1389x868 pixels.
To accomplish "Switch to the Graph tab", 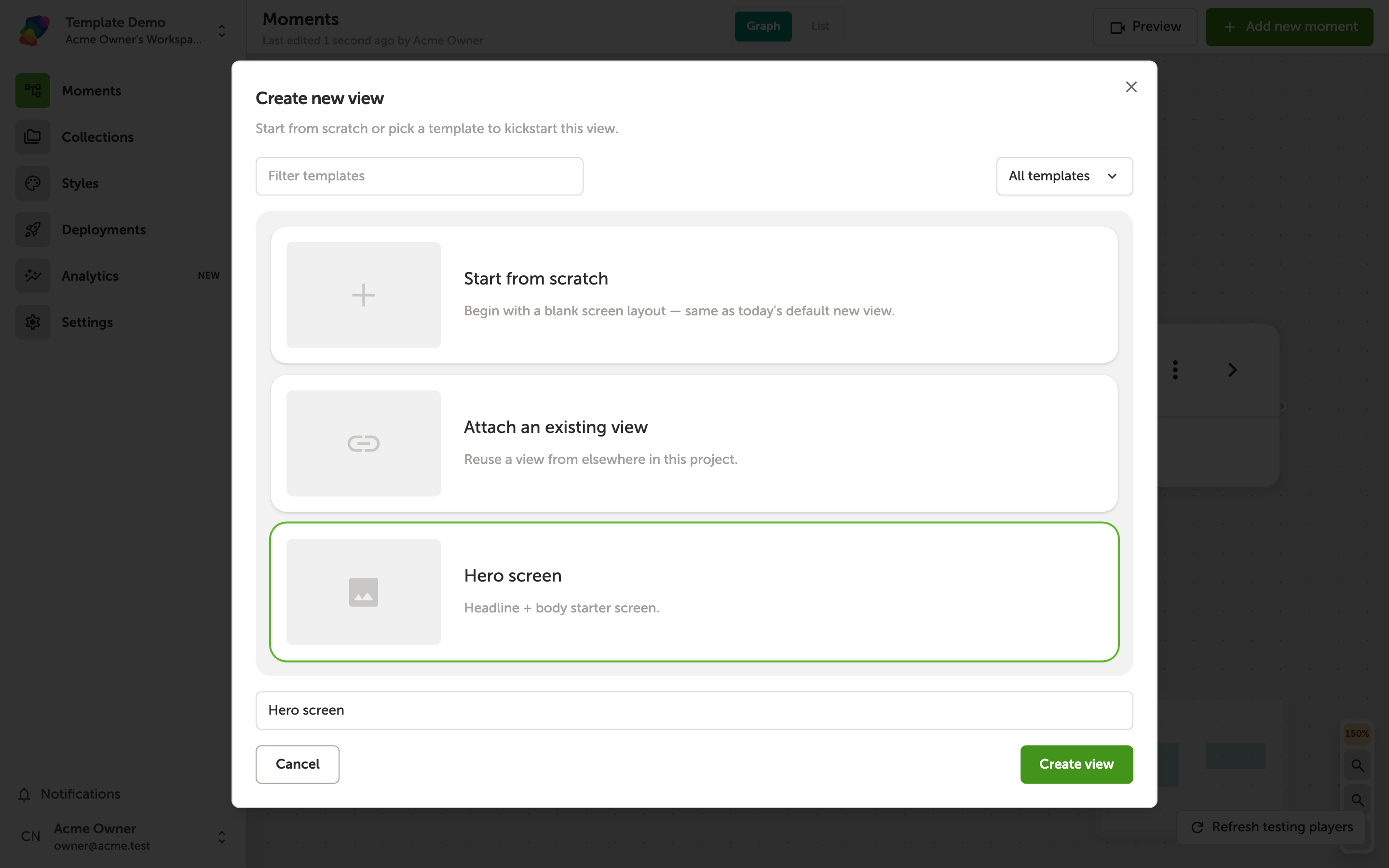I will click(x=763, y=27).
